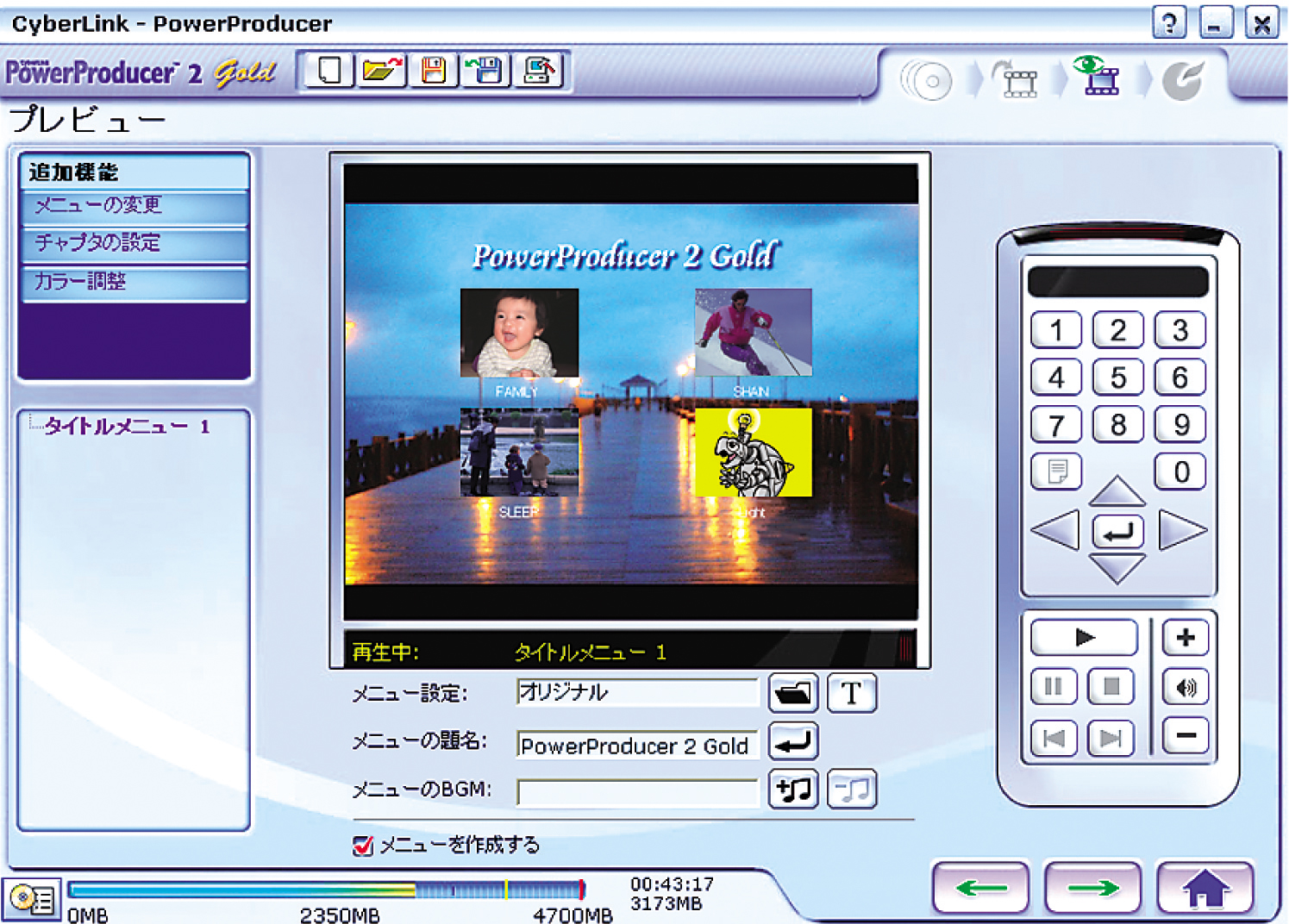Play the preview with the play button

(x=1085, y=638)
